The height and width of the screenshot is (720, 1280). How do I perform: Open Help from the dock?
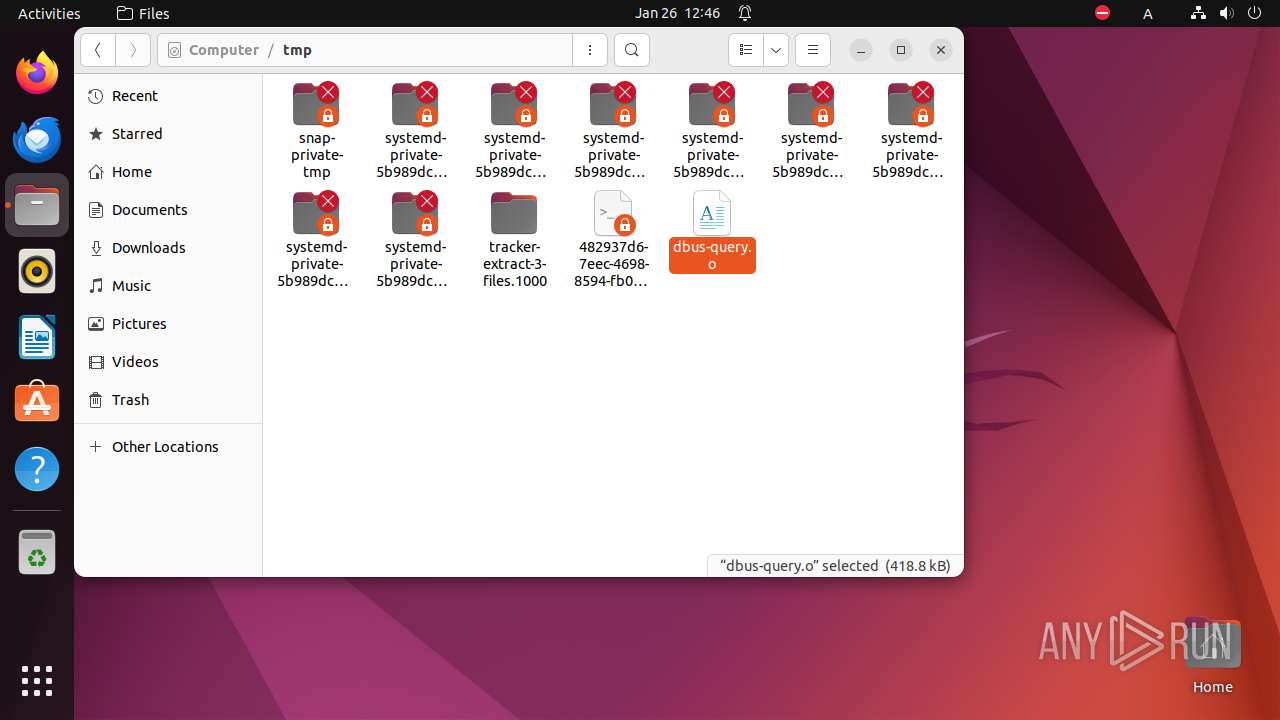[x=37, y=469]
